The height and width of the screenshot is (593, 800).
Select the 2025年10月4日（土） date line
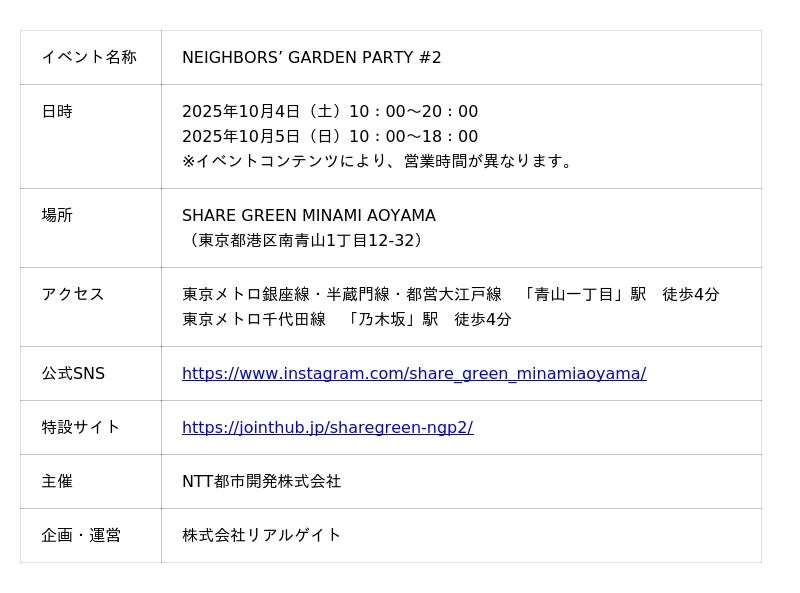coord(329,112)
